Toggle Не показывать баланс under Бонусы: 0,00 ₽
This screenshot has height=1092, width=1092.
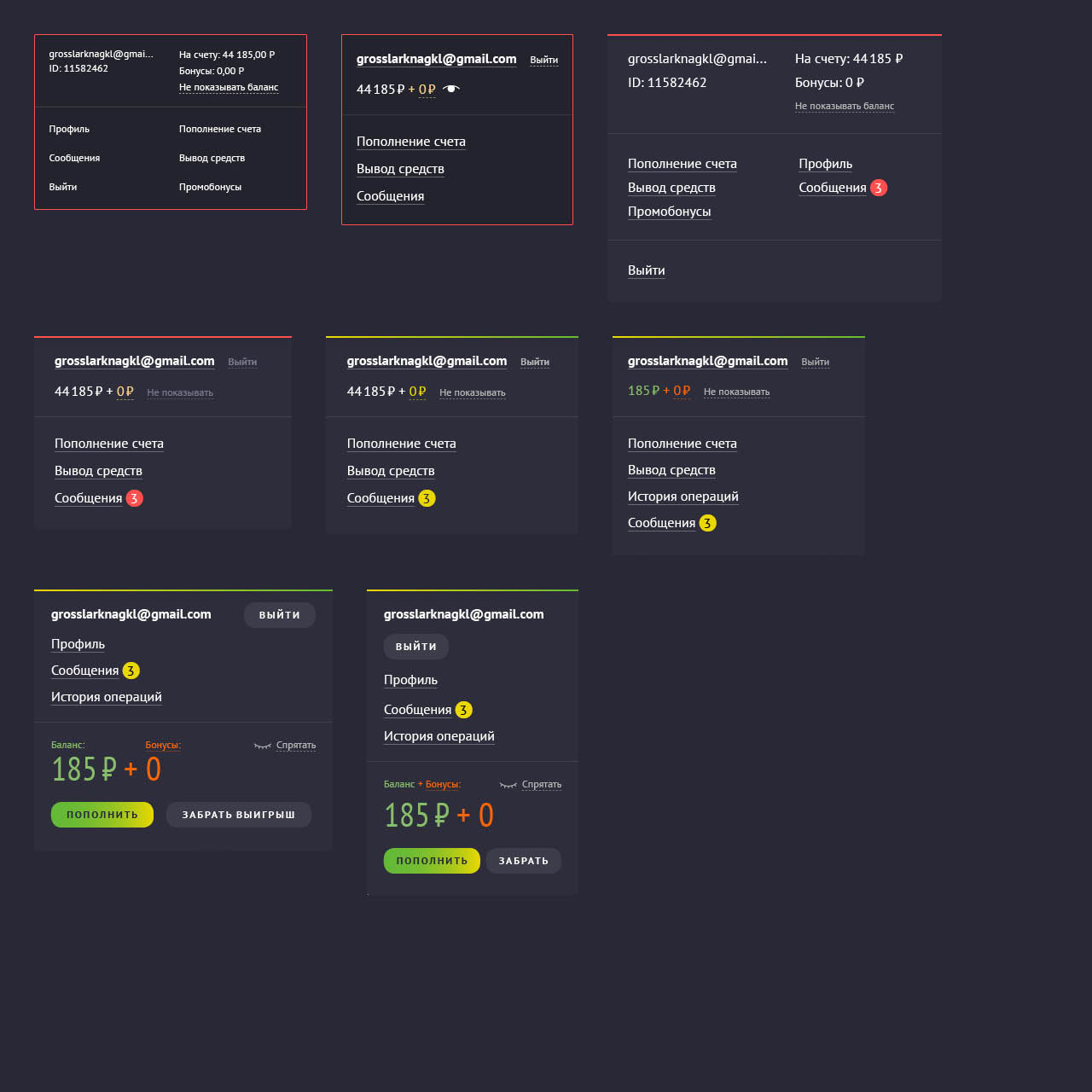point(228,87)
